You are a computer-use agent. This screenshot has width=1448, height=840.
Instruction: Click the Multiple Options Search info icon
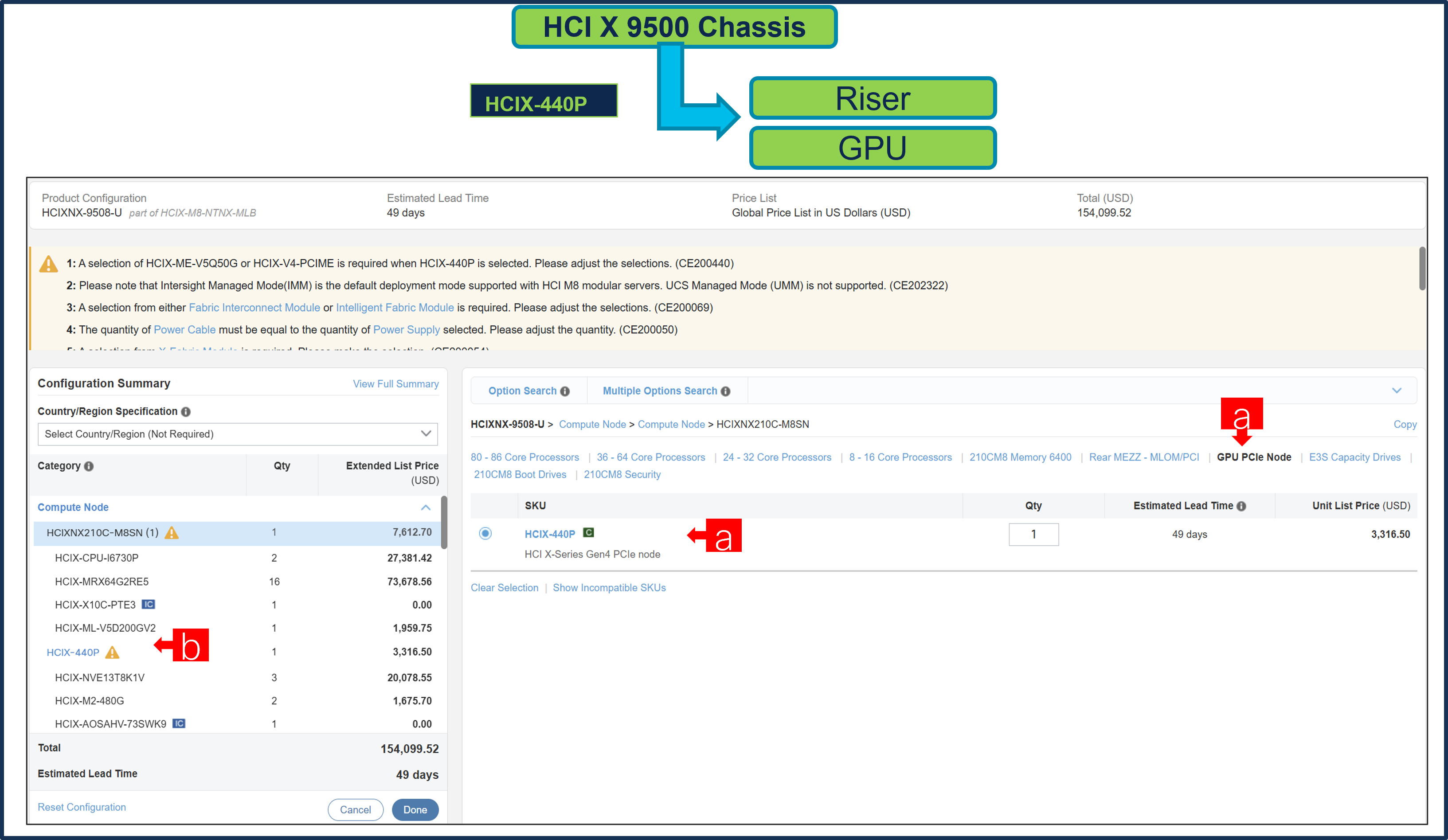pos(726,391)
